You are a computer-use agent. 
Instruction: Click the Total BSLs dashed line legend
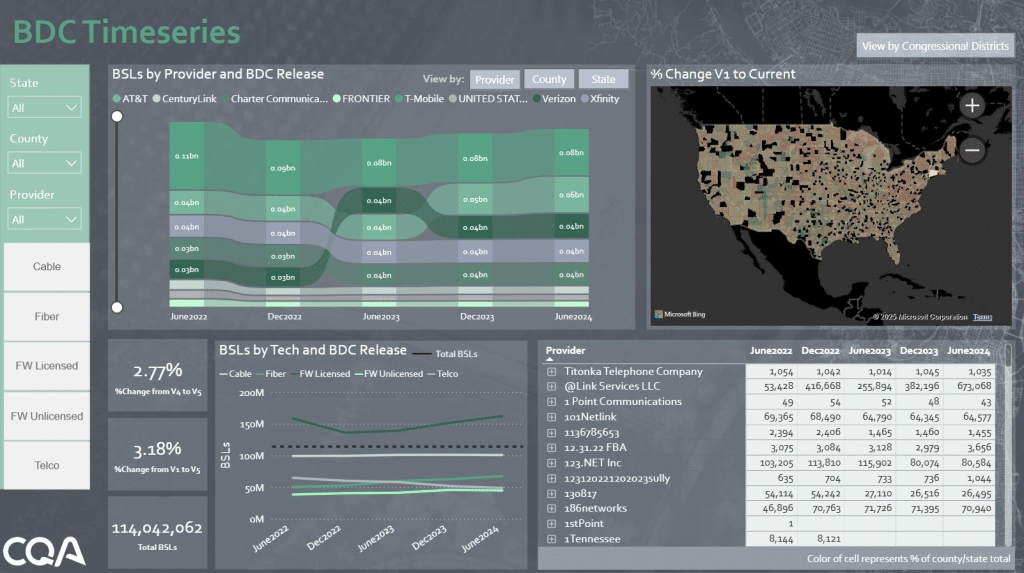pyautogui.click(x=445, y=354)
